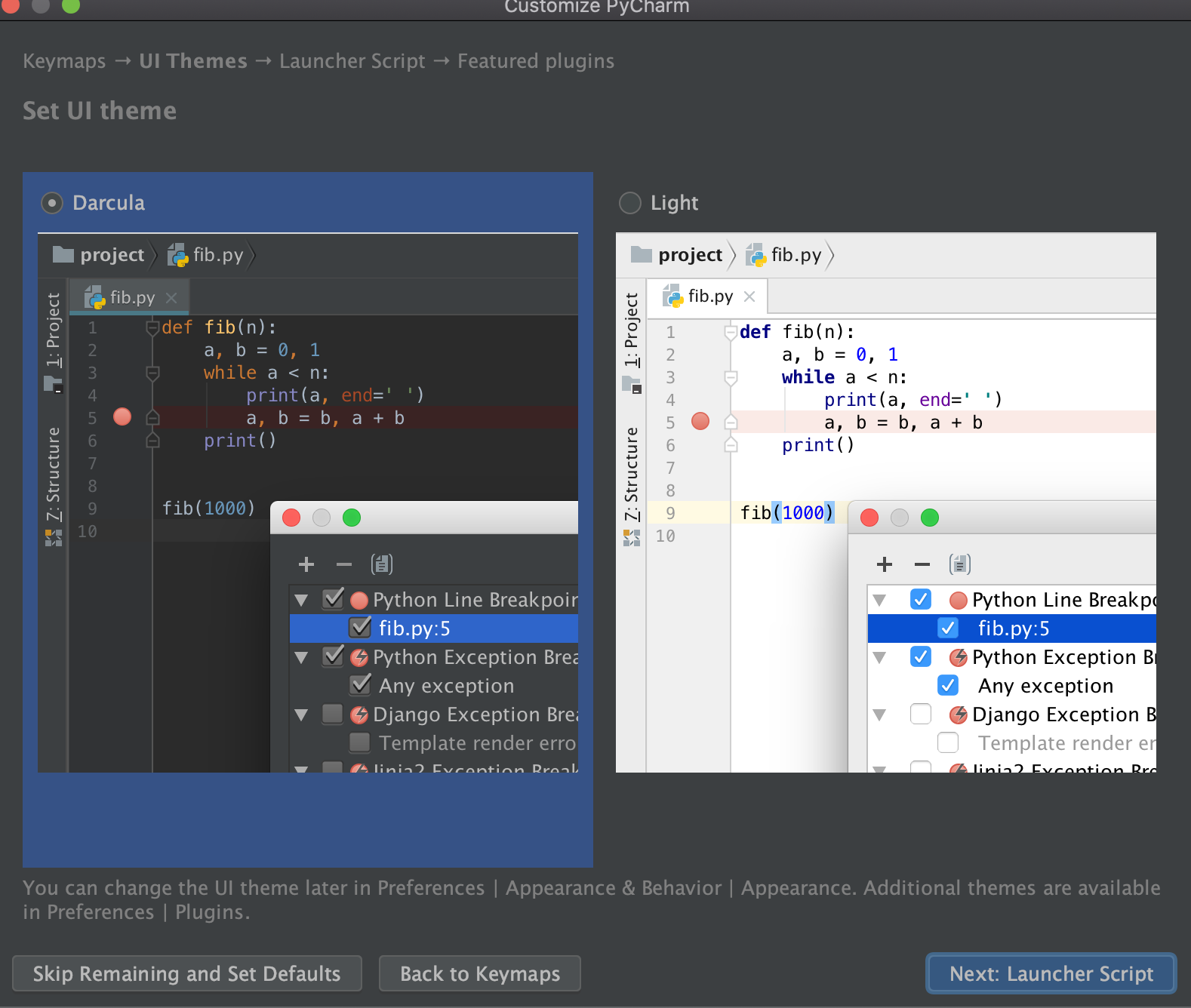Go Back to Keymaps
The image size is (1191, 1008).
480,973
